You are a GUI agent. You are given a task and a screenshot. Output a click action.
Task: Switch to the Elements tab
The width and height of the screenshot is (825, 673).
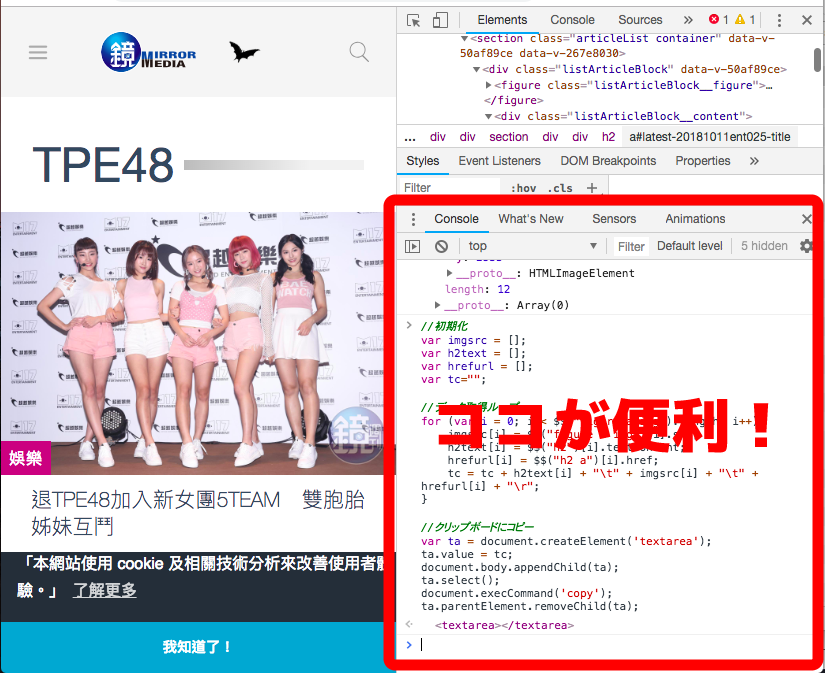(502, 20)
